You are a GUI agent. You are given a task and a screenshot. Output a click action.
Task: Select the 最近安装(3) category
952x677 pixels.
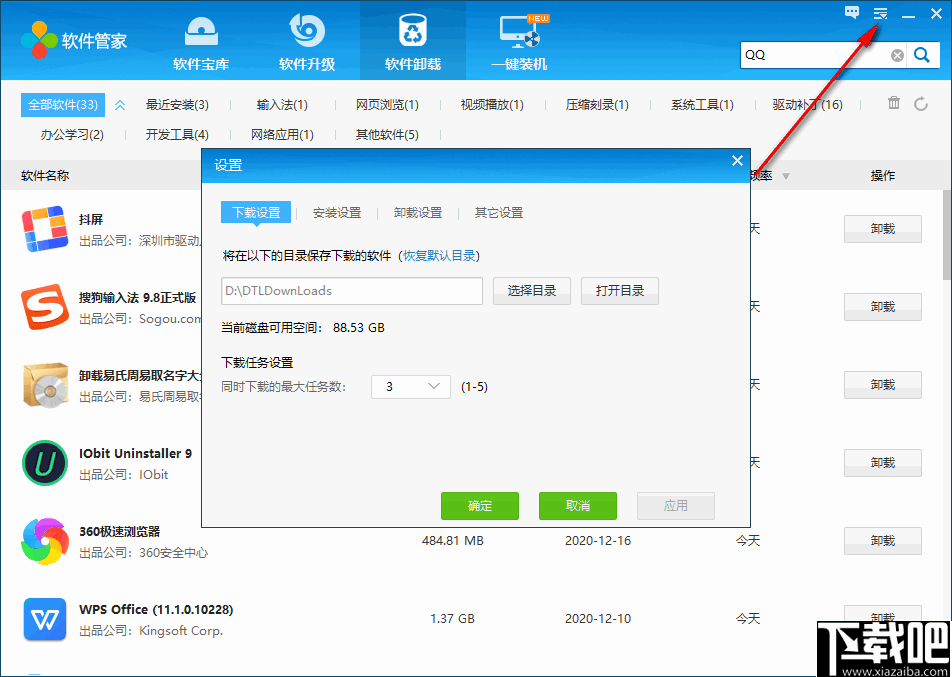(178, 103)
